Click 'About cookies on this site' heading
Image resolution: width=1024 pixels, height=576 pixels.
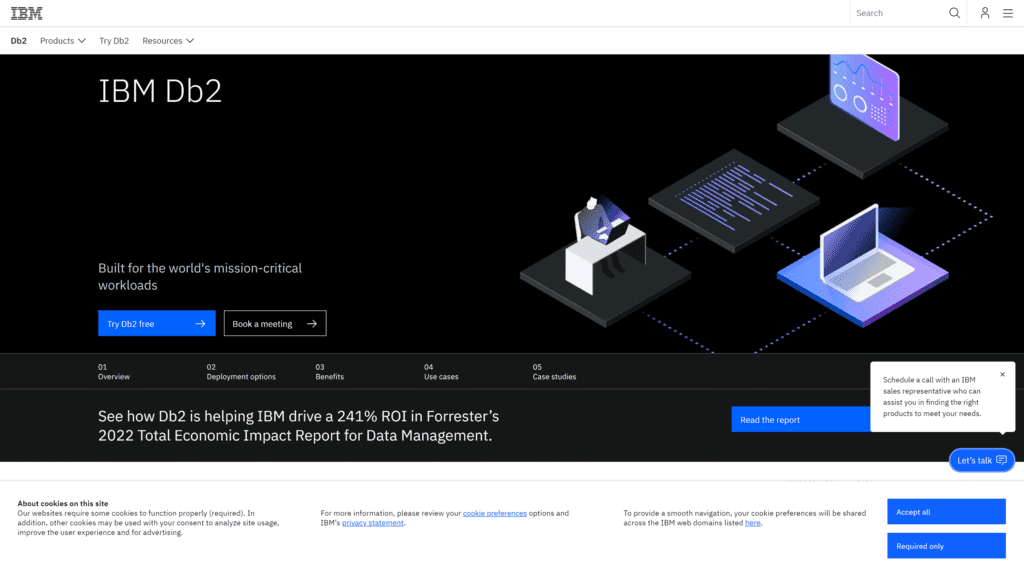point(63,504)
